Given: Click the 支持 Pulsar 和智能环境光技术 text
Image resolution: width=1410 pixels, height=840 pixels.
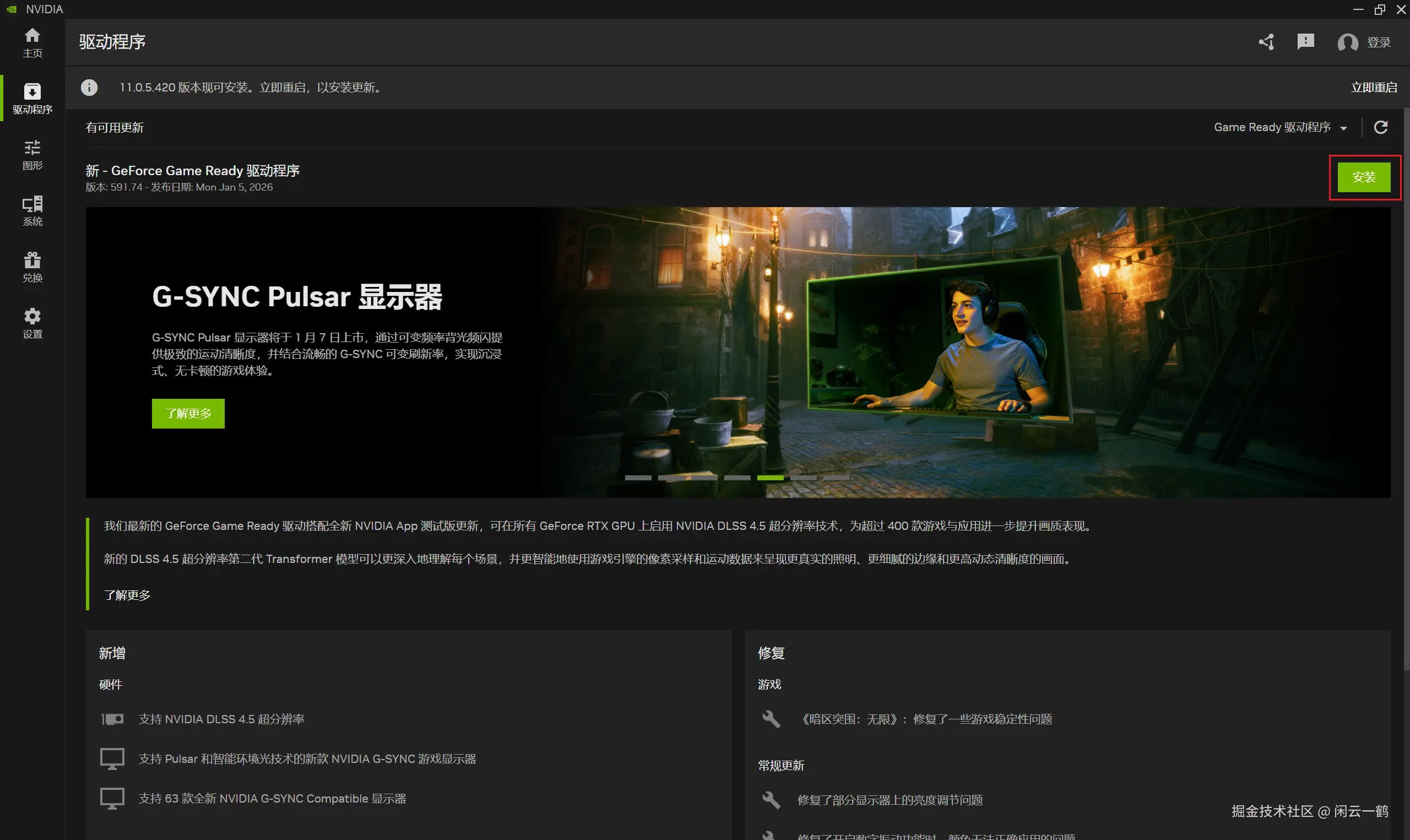Looking at the screenshot, I should (307, 758).
